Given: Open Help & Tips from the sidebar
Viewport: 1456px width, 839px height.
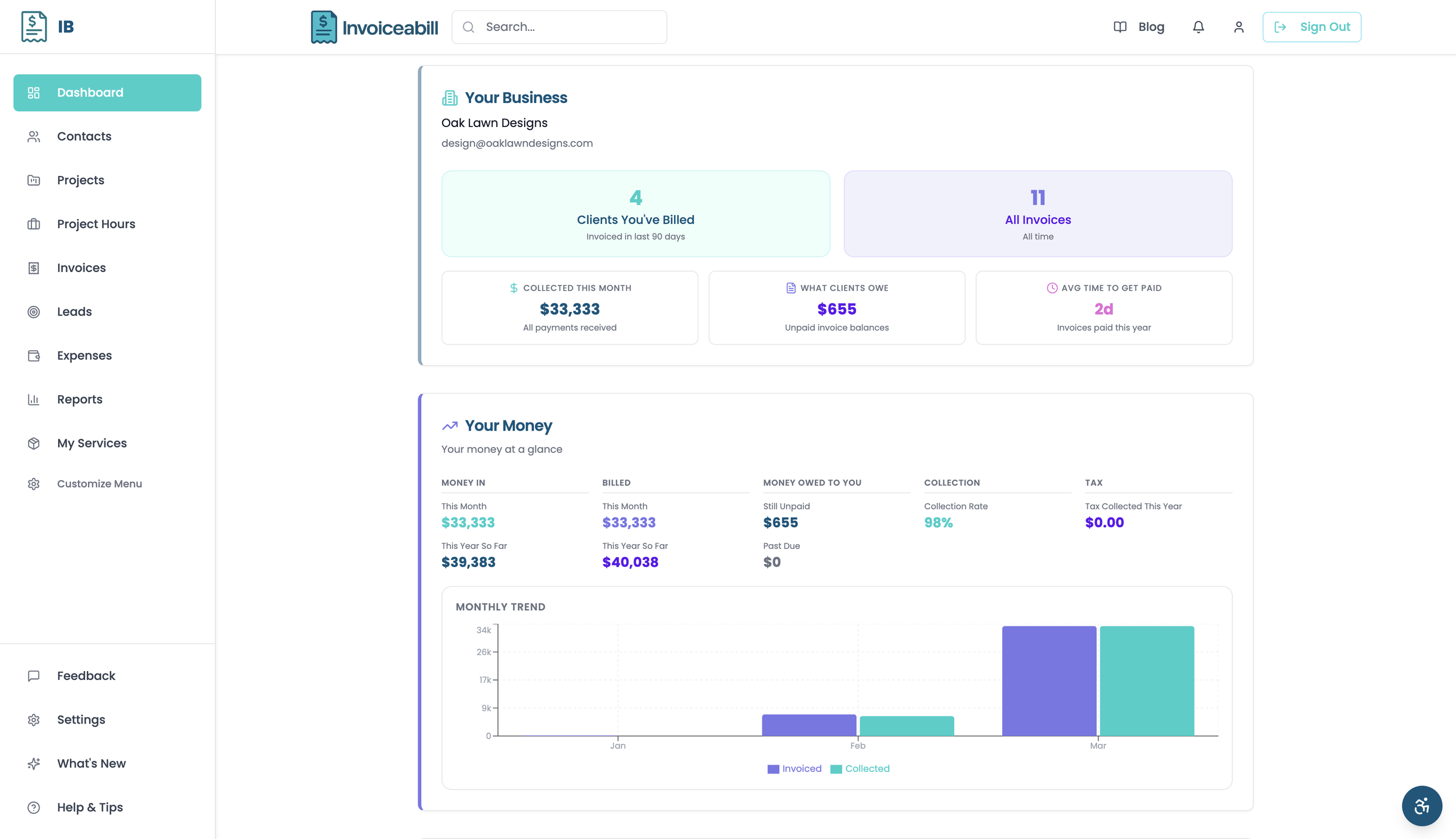Looking at the screenshot, I should (x=89, y=807).
